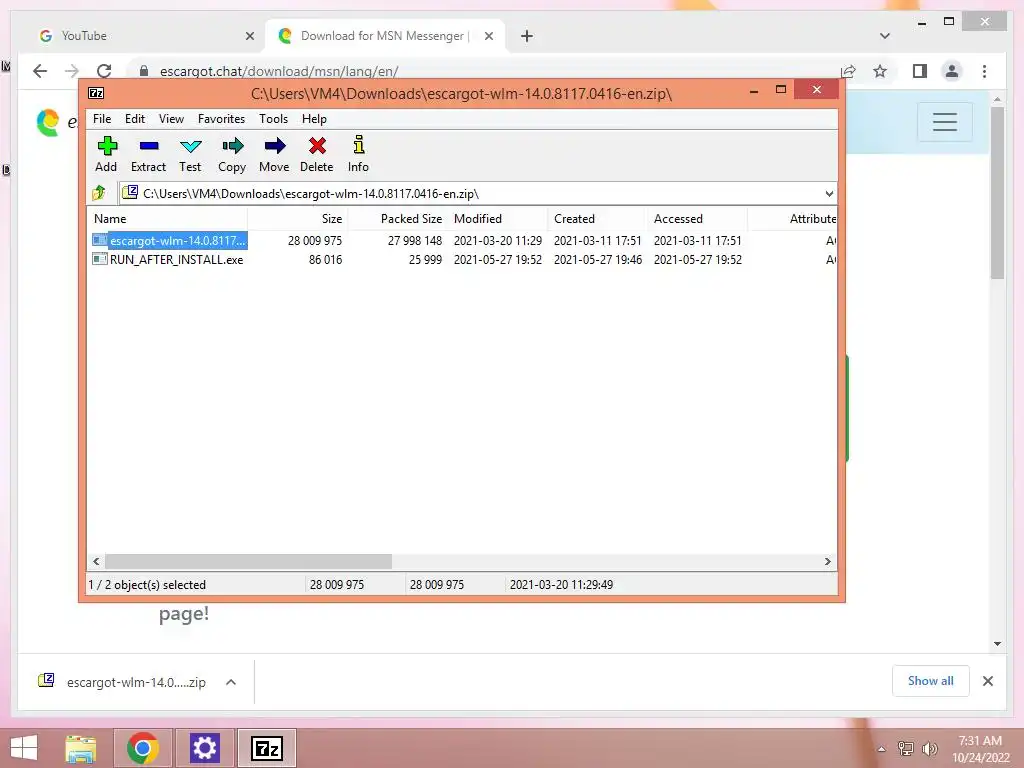Expand the address path dropdown
Image resolution: width=1024 pixels, height=768 pixels.
829,194
